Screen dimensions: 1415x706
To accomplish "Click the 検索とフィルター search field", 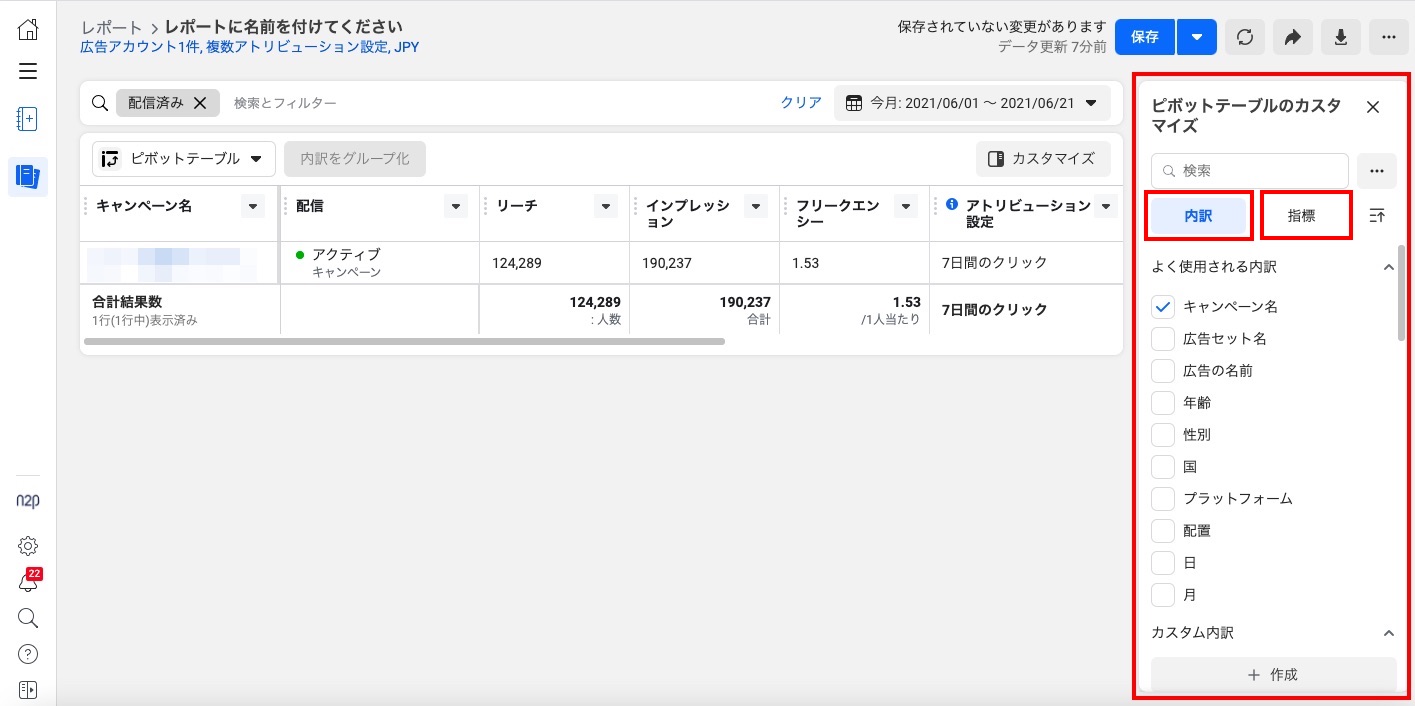I will [500, 102].
